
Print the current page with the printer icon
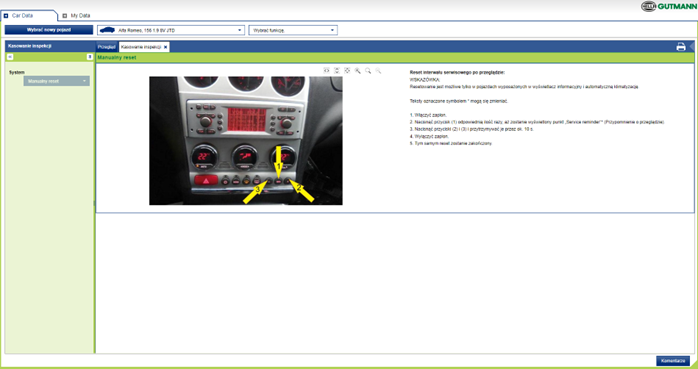click(681, 47)
